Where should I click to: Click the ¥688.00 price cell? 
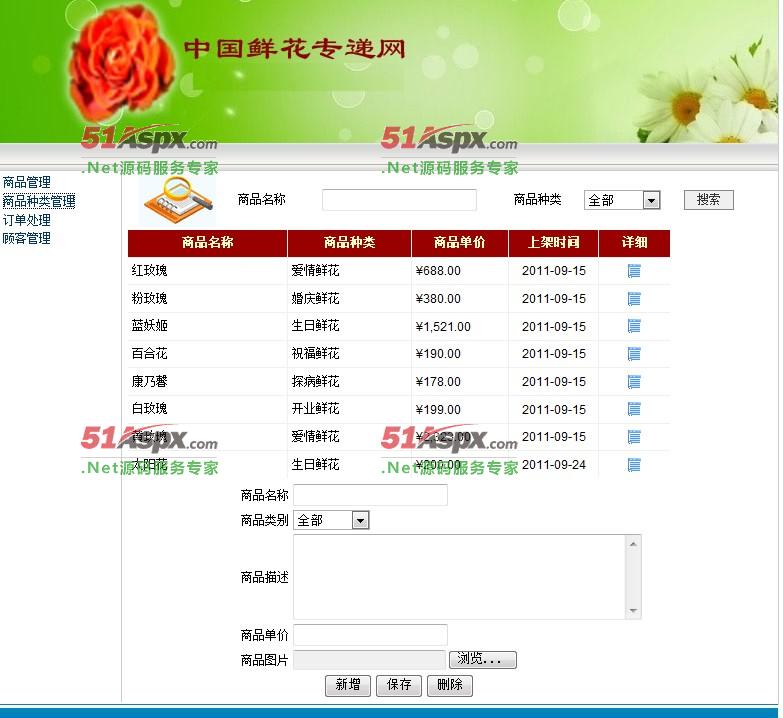pos(459,271)
